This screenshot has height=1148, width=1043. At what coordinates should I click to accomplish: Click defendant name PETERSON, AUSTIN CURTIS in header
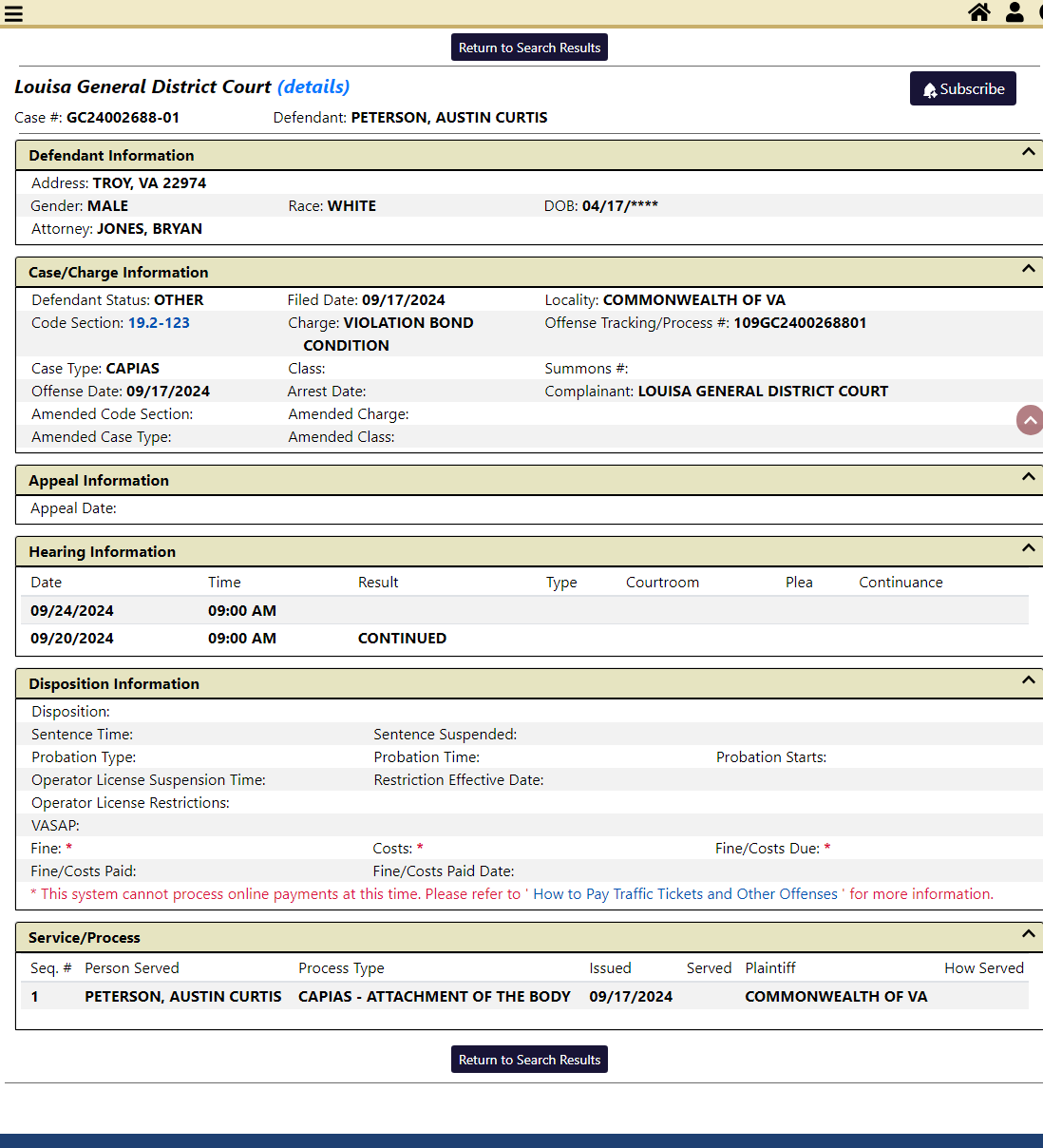(449, 118)
